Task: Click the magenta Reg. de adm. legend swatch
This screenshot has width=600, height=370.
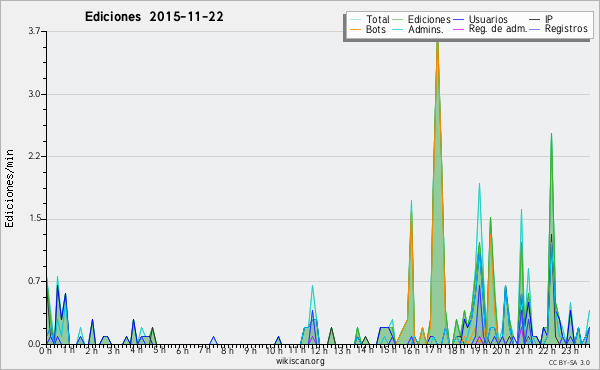Action: [x=458, y=29]
